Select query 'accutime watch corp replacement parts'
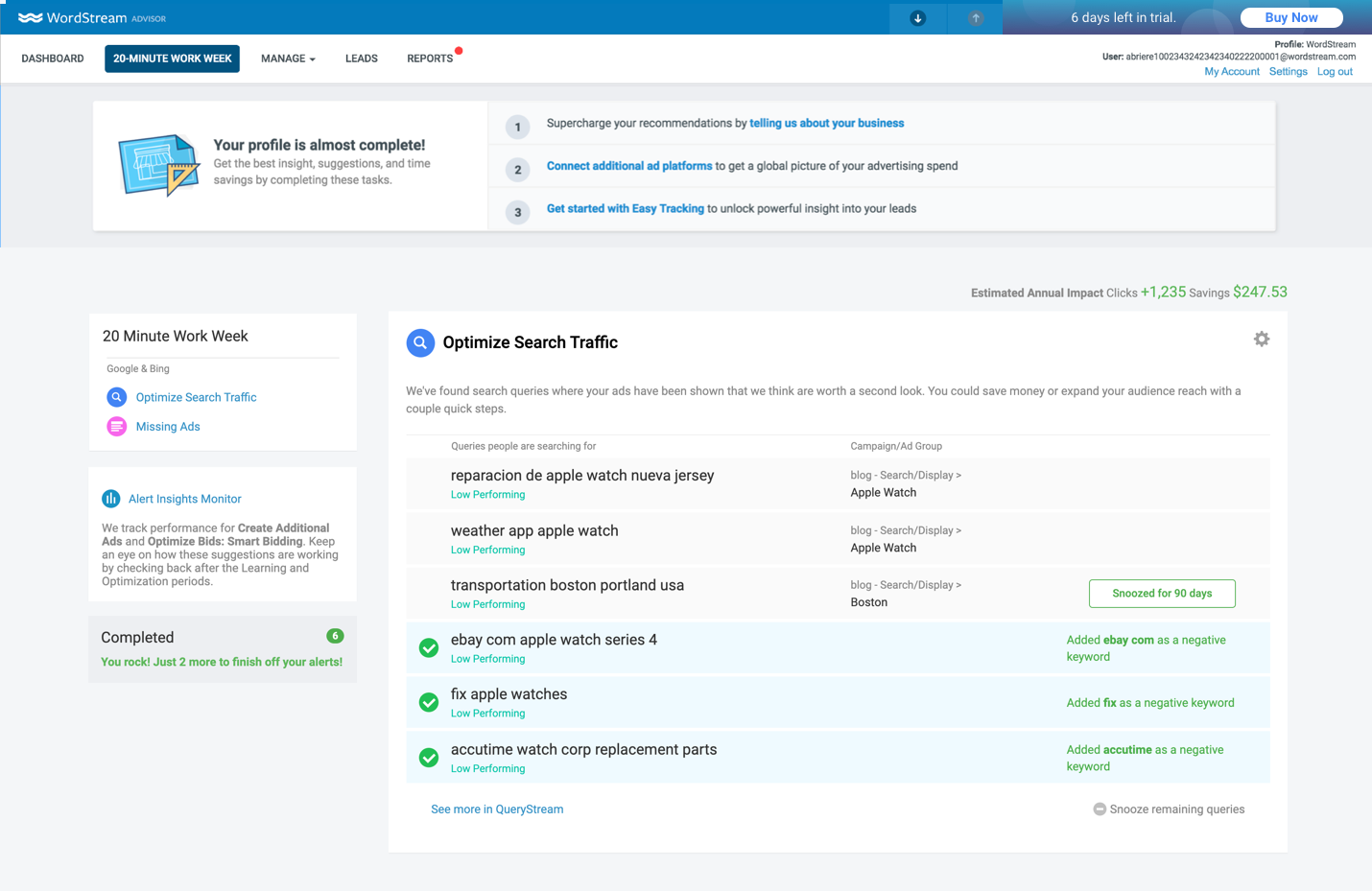 pyautogui.click(x=583, y=750)
